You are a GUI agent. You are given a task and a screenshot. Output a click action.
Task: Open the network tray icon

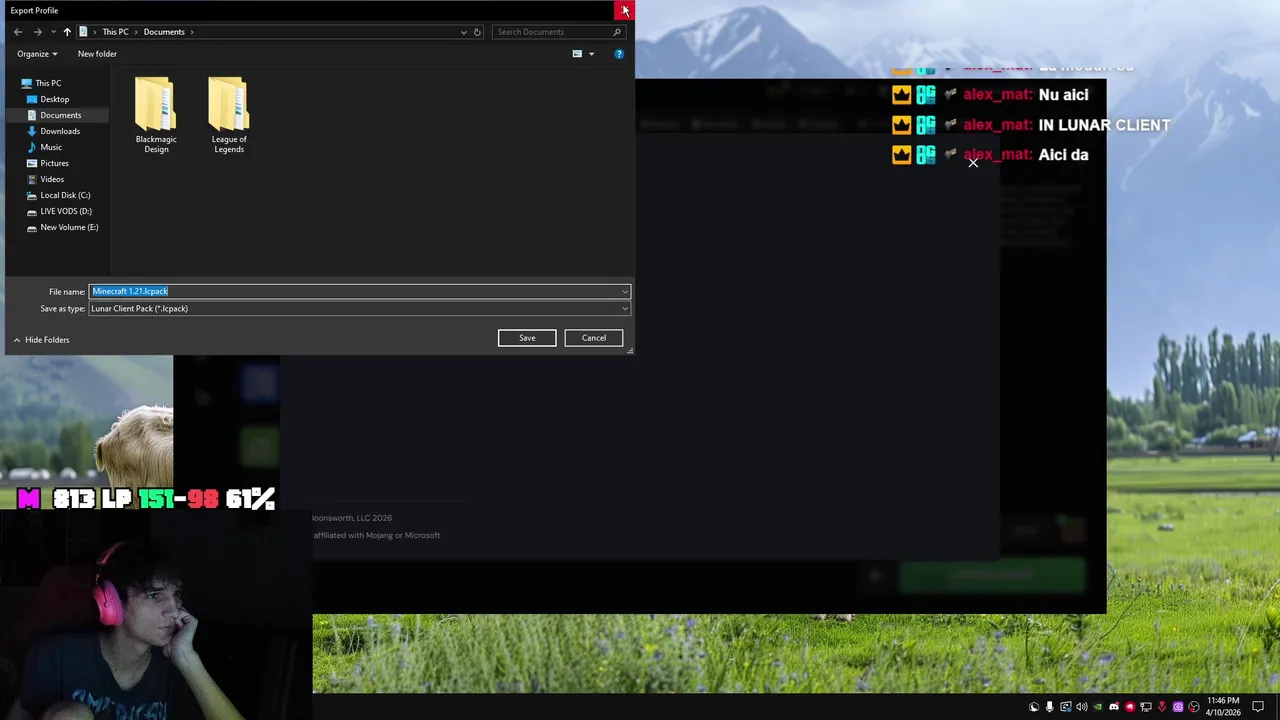(x=1146, y=707)
